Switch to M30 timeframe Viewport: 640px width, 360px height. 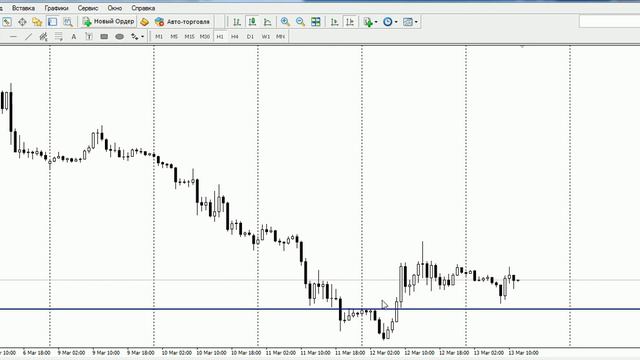pos(204,37)
